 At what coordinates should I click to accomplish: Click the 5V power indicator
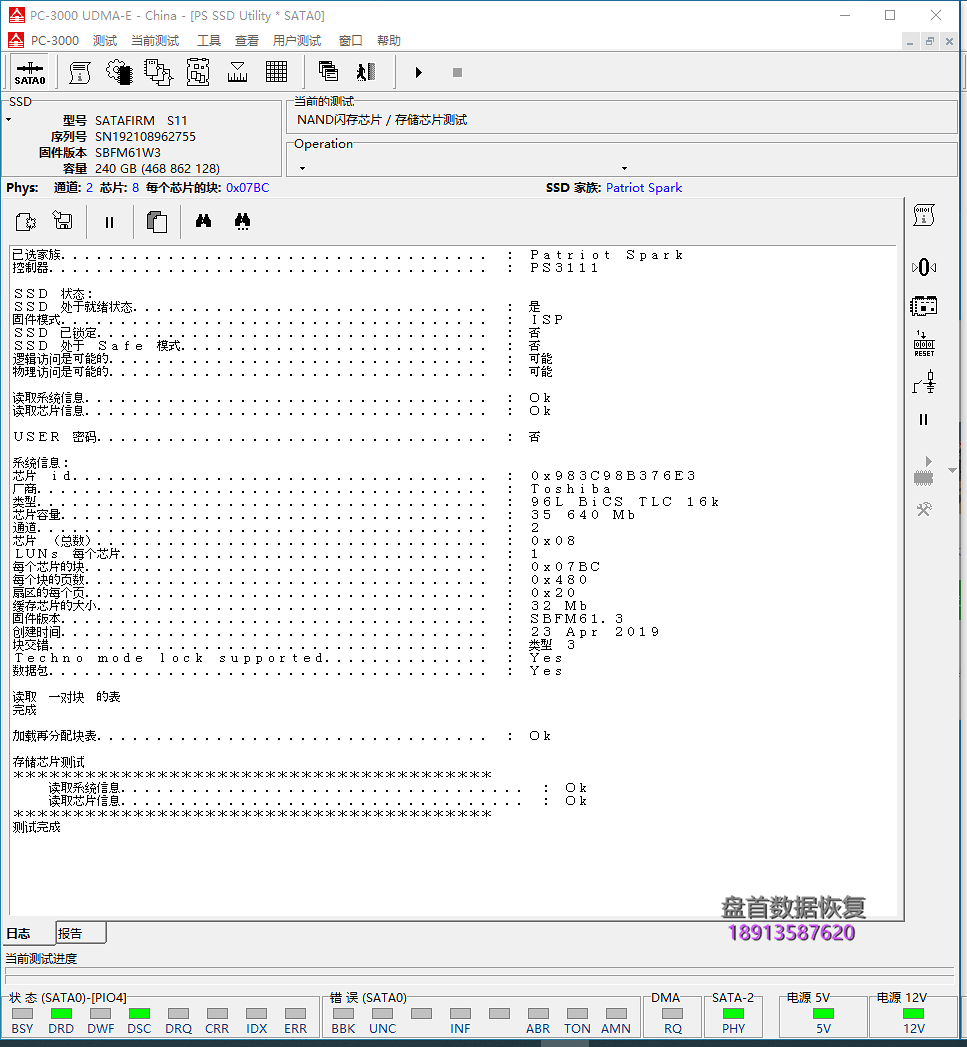[823, 1014]
